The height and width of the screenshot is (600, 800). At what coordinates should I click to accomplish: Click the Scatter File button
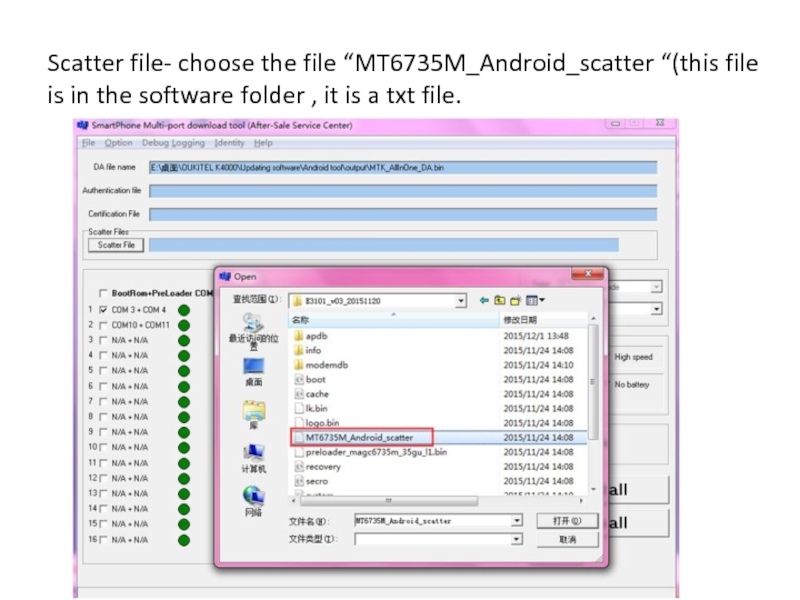pyautogui.click(x=116, y=245)
